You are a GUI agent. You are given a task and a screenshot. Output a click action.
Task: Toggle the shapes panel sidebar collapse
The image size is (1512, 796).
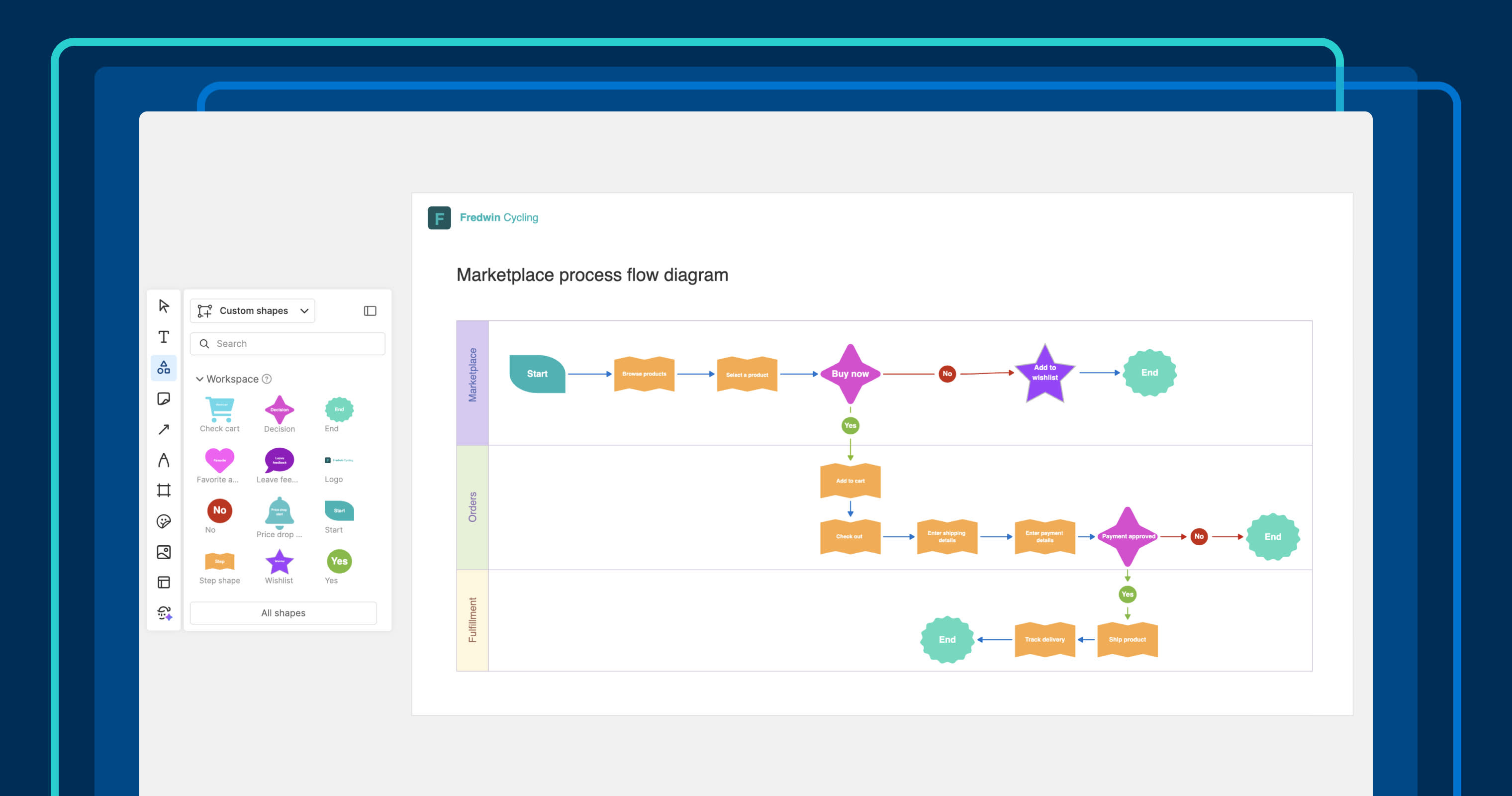tap(371, 310)
